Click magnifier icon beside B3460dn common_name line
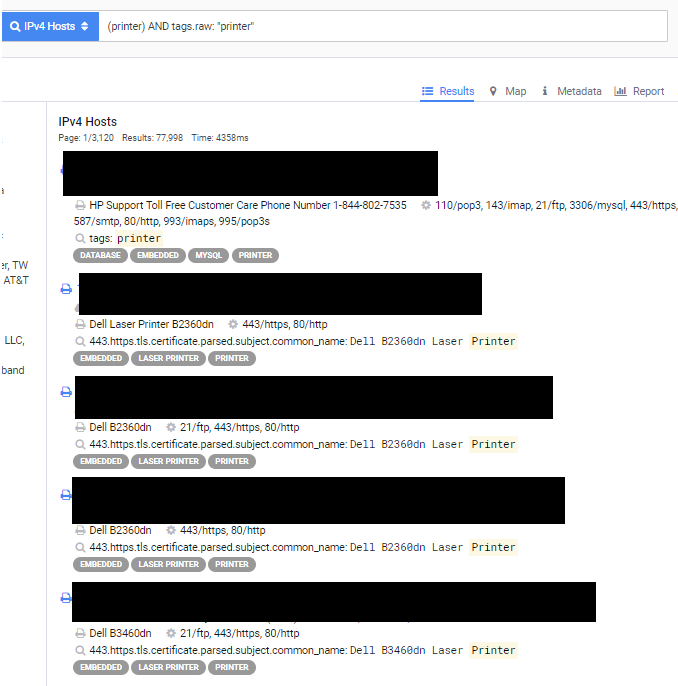This screenshot has height=686, width=678. click(x=80, y=651)
